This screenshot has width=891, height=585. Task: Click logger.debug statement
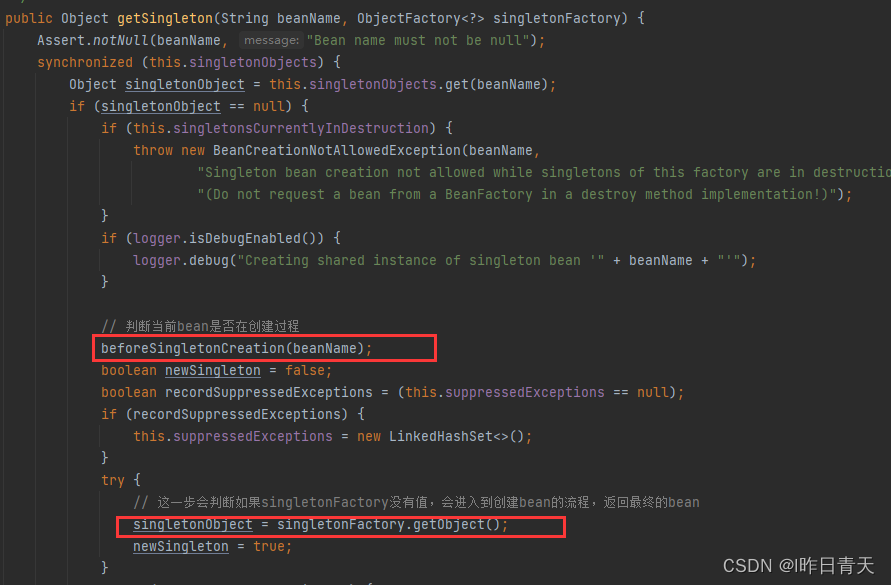(444, 260)
